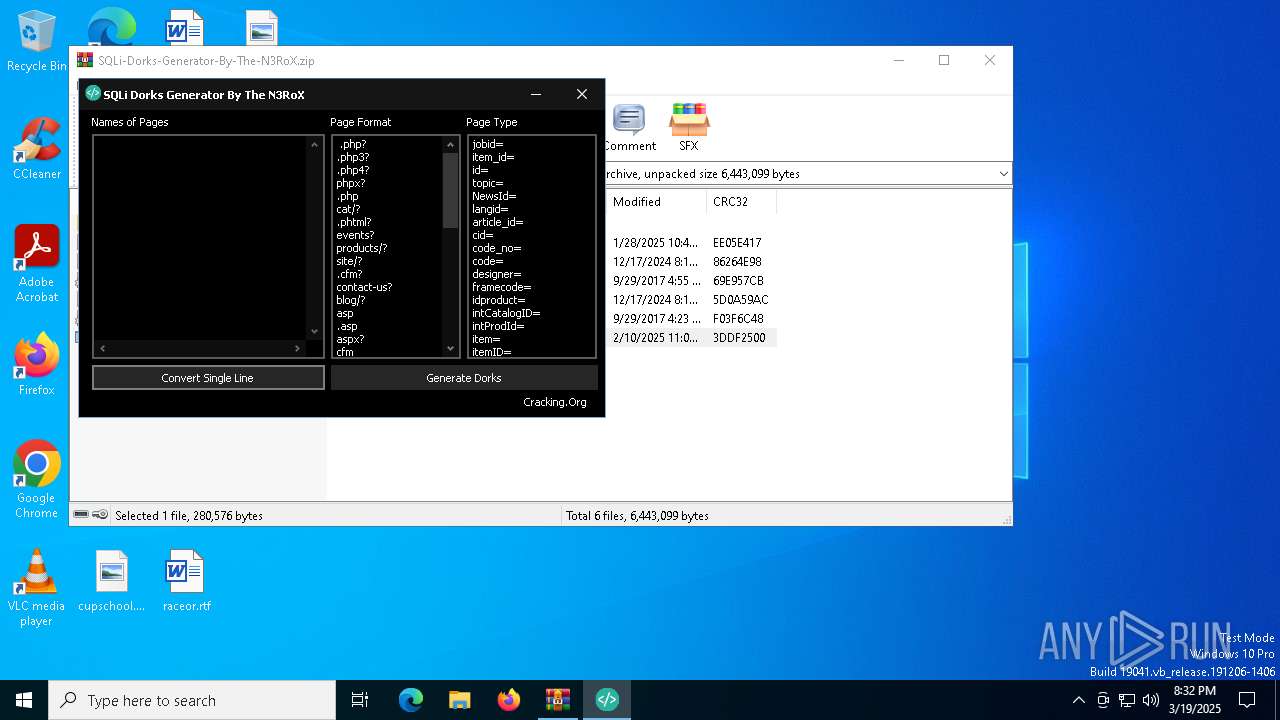Image resolution: width=1280 pixels, height=720 pixels.
Task: Click the WinRAR SFX toolbar icon
Action: 689,127
